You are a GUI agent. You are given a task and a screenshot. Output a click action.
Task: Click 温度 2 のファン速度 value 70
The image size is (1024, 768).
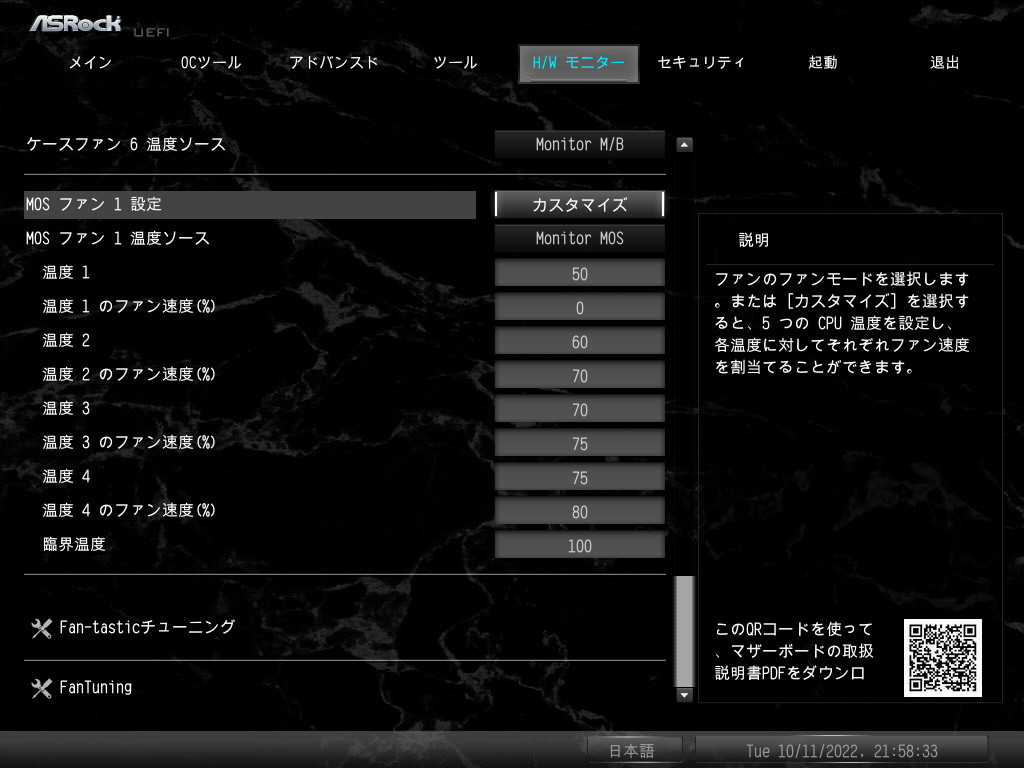coord(579,375)
